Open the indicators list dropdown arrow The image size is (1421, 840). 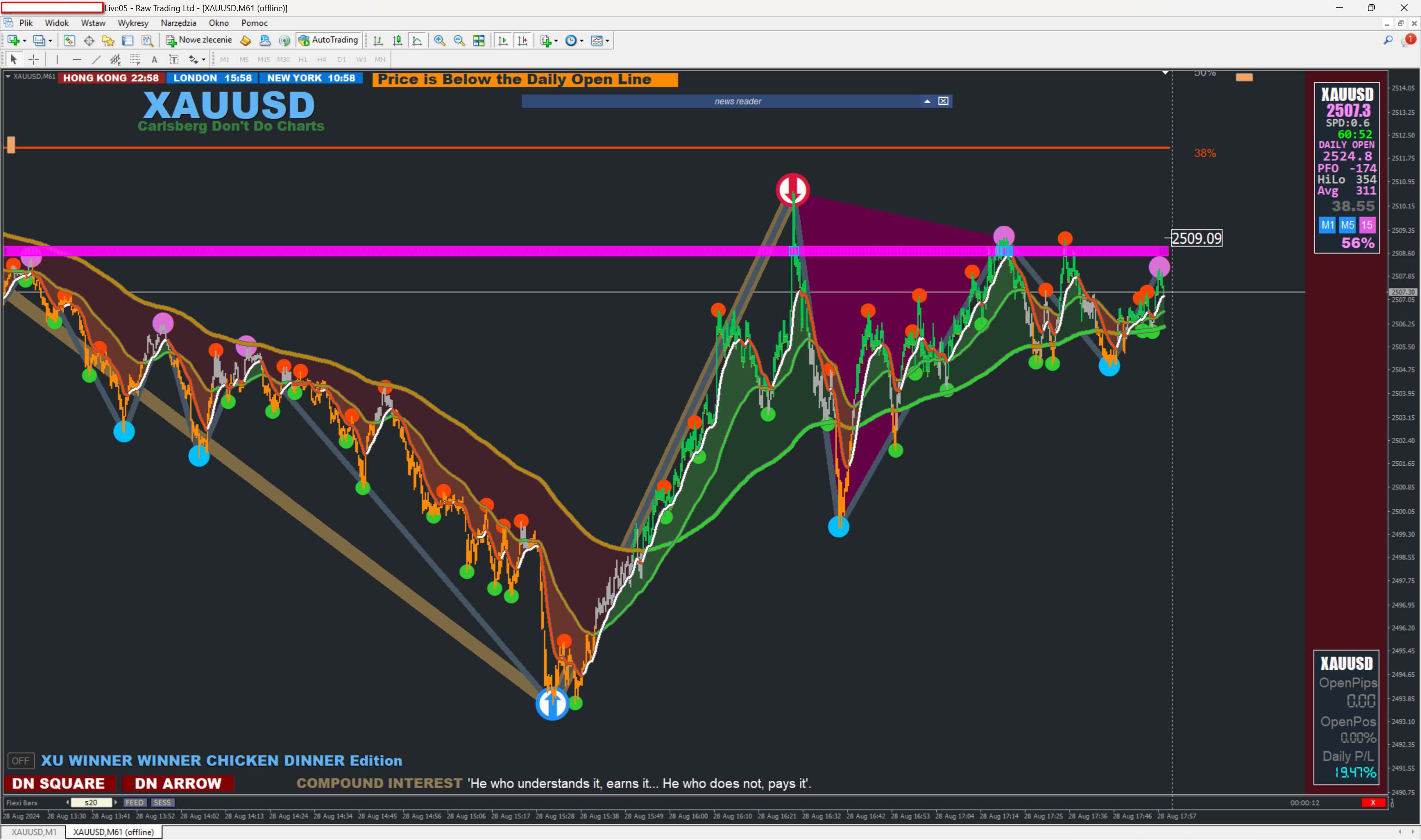556,41
